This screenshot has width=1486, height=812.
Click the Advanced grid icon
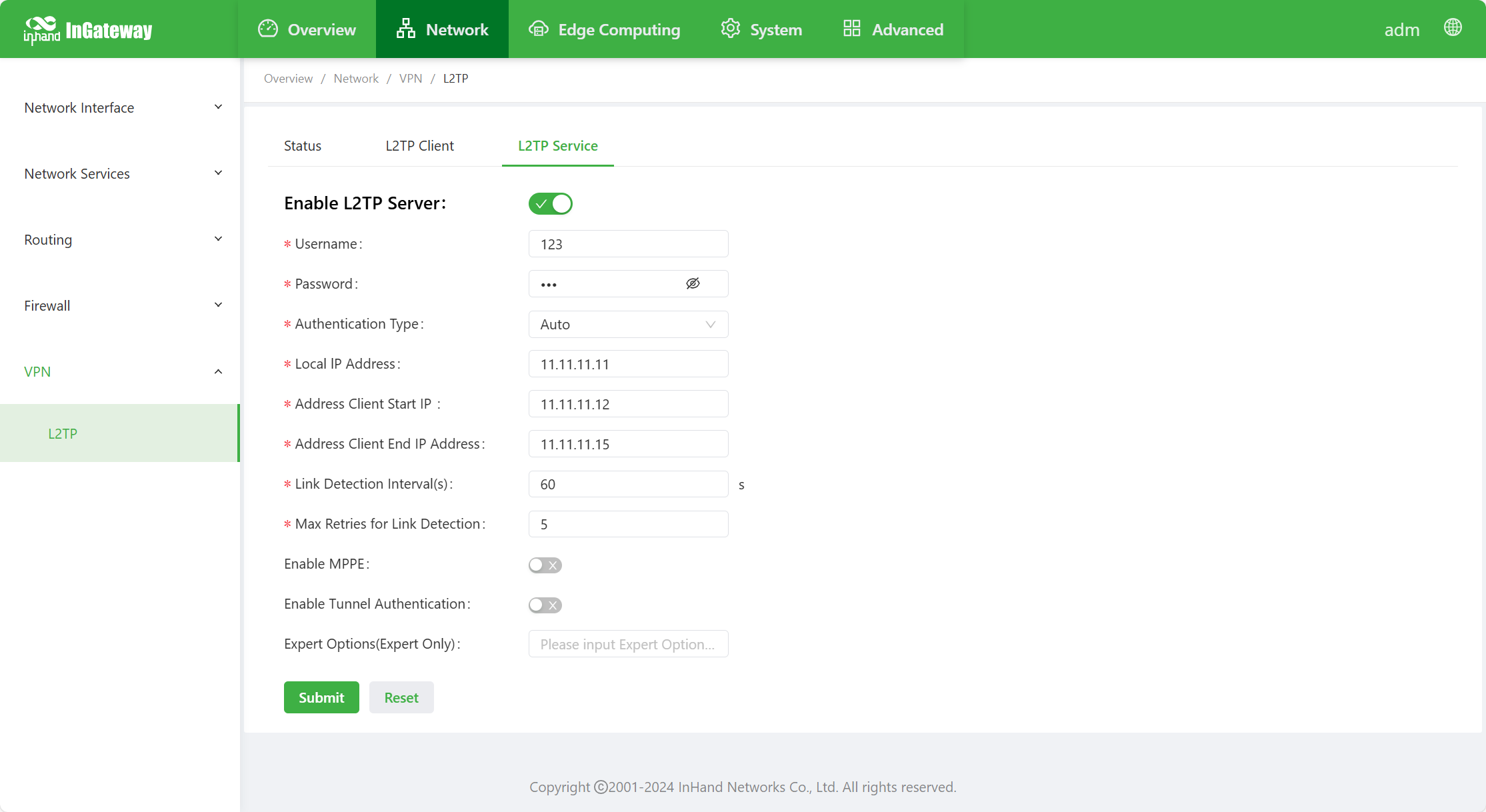point(851,29)
